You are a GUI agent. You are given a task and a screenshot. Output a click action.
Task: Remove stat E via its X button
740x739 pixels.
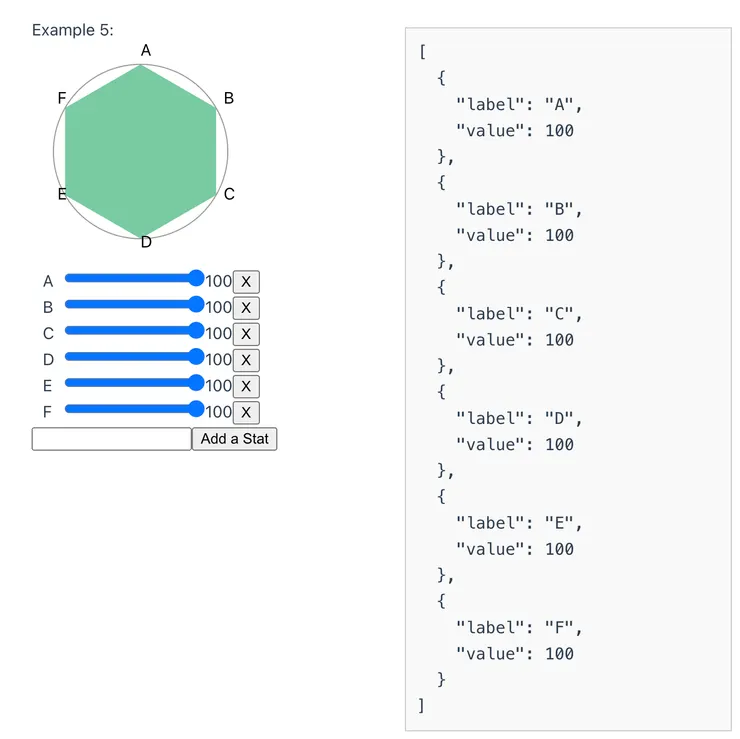click(x=245, y=386)
